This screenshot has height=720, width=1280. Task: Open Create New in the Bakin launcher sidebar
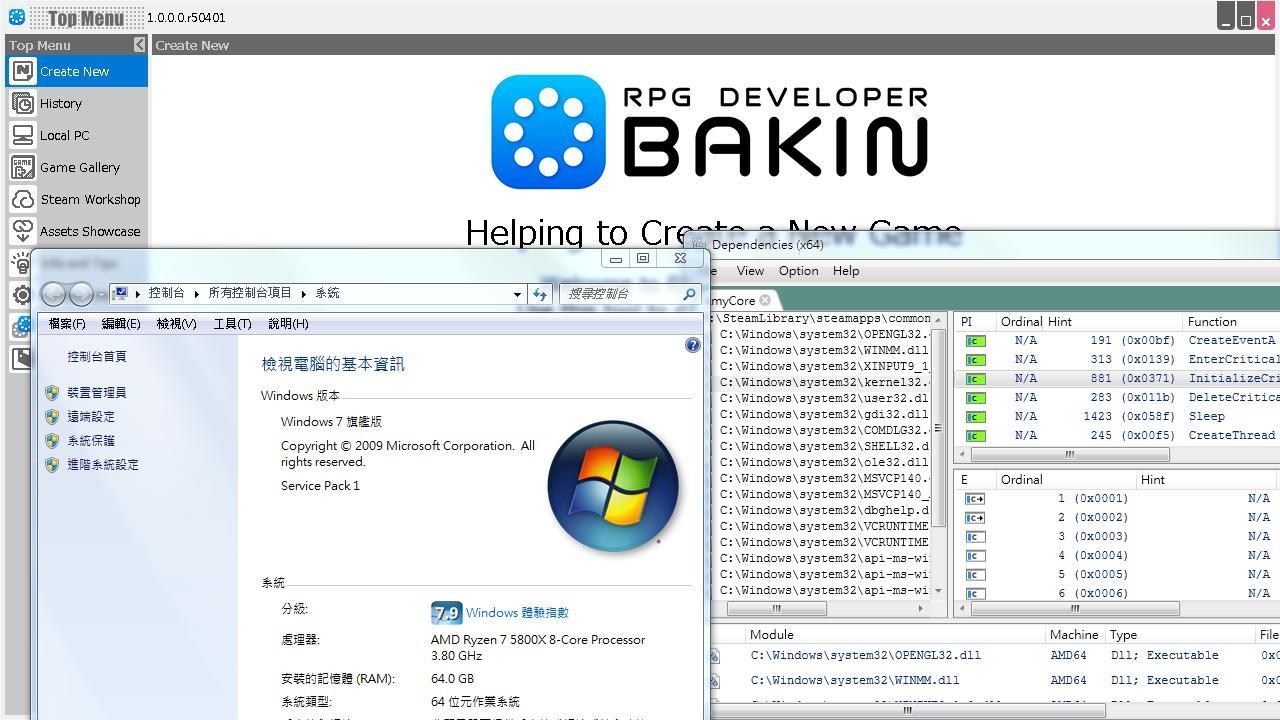coord(75,71)
